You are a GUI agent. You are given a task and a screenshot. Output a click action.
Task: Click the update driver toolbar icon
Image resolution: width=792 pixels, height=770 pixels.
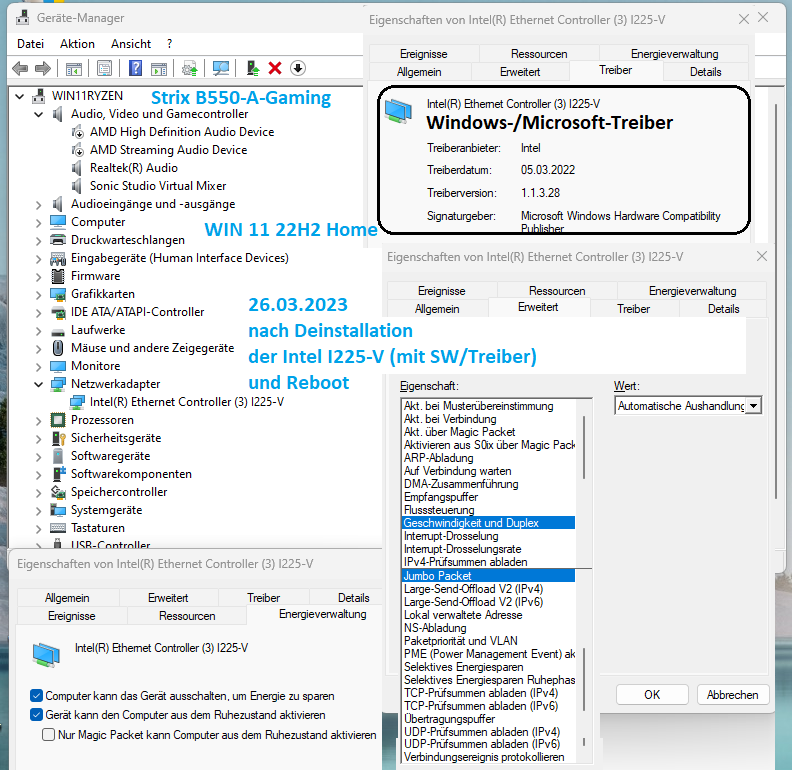click(190, 68)
